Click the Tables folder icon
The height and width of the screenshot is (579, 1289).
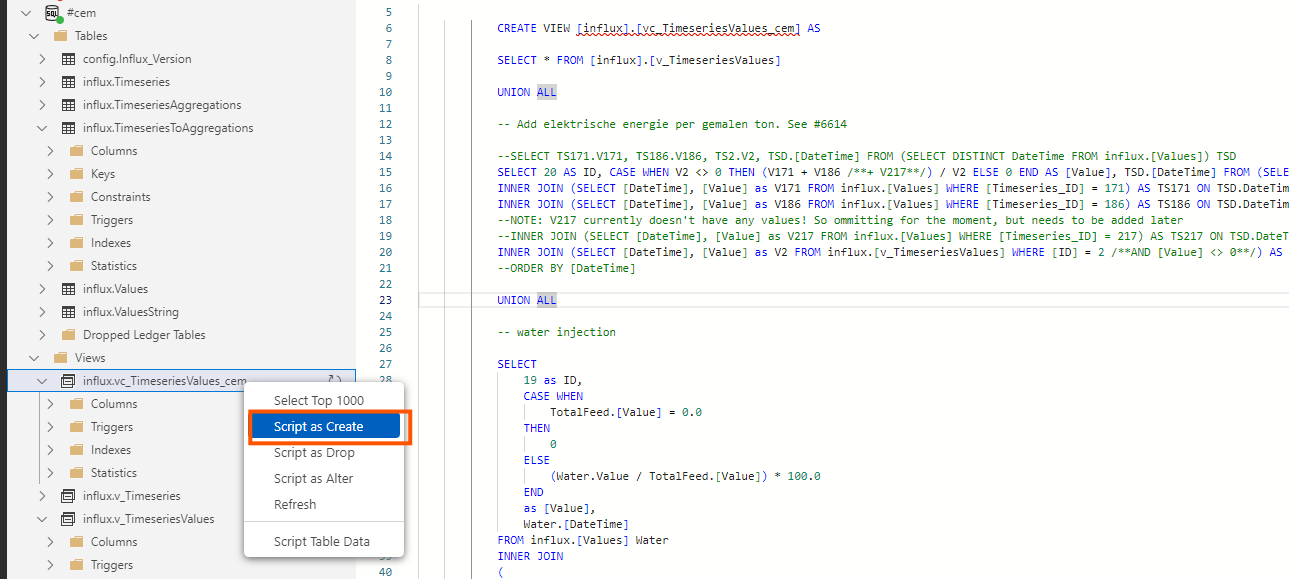click(60, 36)
